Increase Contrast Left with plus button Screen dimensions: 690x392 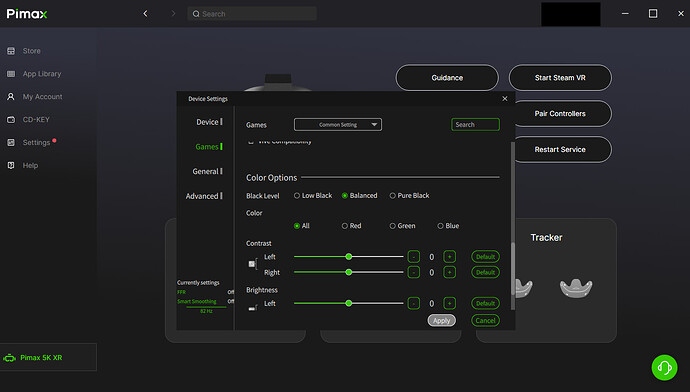tap(449, 256)
